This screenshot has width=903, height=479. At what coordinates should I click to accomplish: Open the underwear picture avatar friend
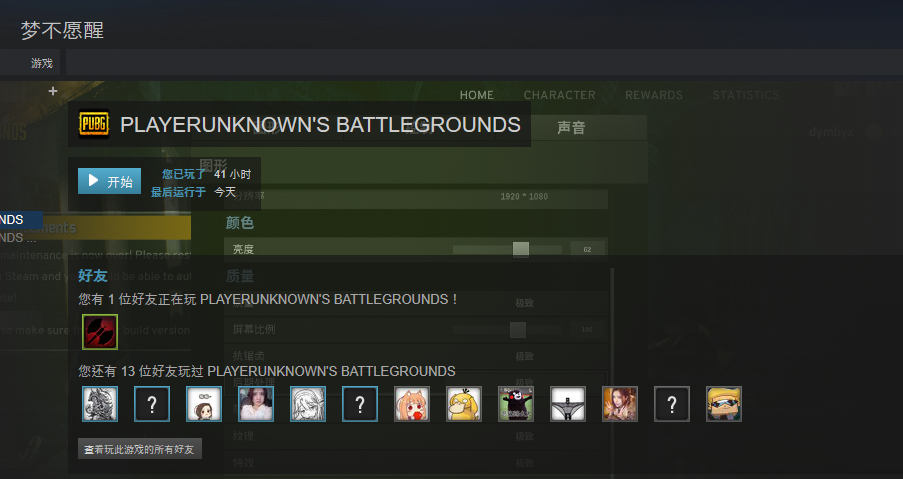pyautogui.click(x=568, y=404)
